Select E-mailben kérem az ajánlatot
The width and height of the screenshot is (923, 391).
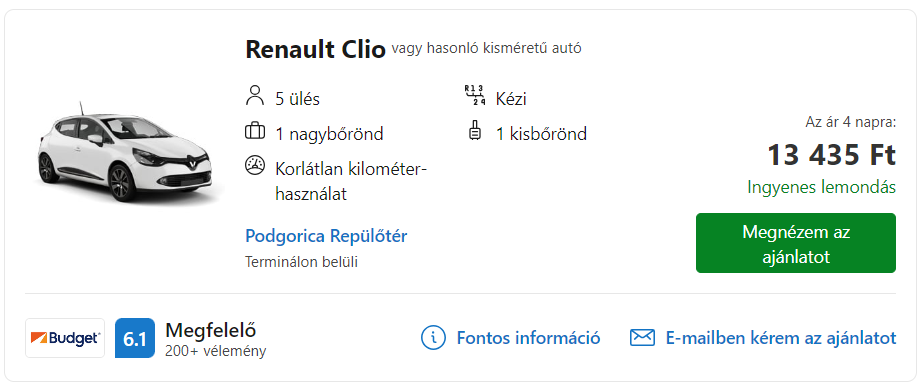coord(781,338)
